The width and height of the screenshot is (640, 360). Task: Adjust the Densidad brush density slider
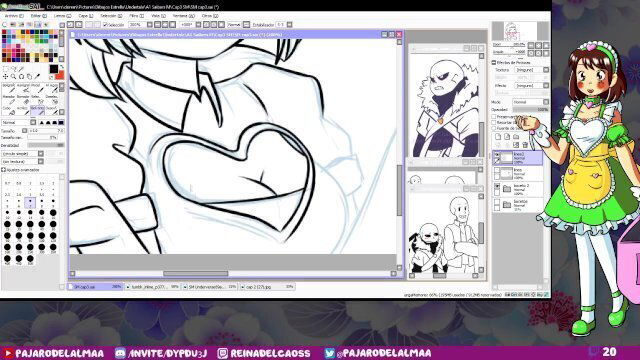coord(46,145)
